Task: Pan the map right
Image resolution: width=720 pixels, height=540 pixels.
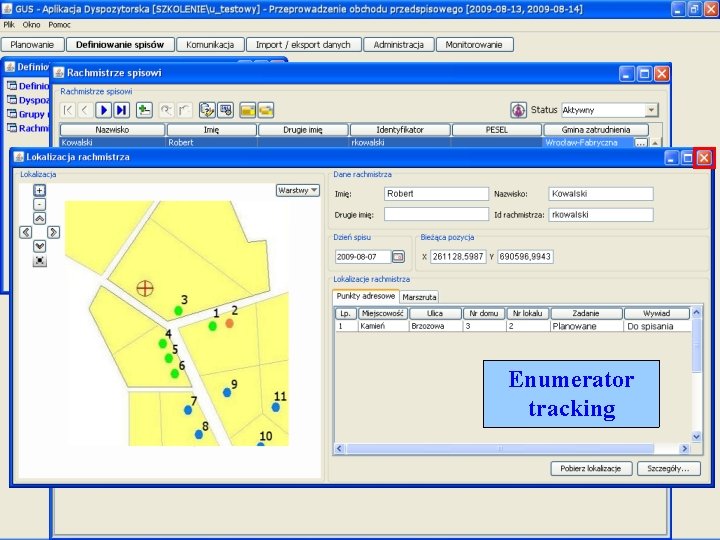Action: click(x=54, y=232)
